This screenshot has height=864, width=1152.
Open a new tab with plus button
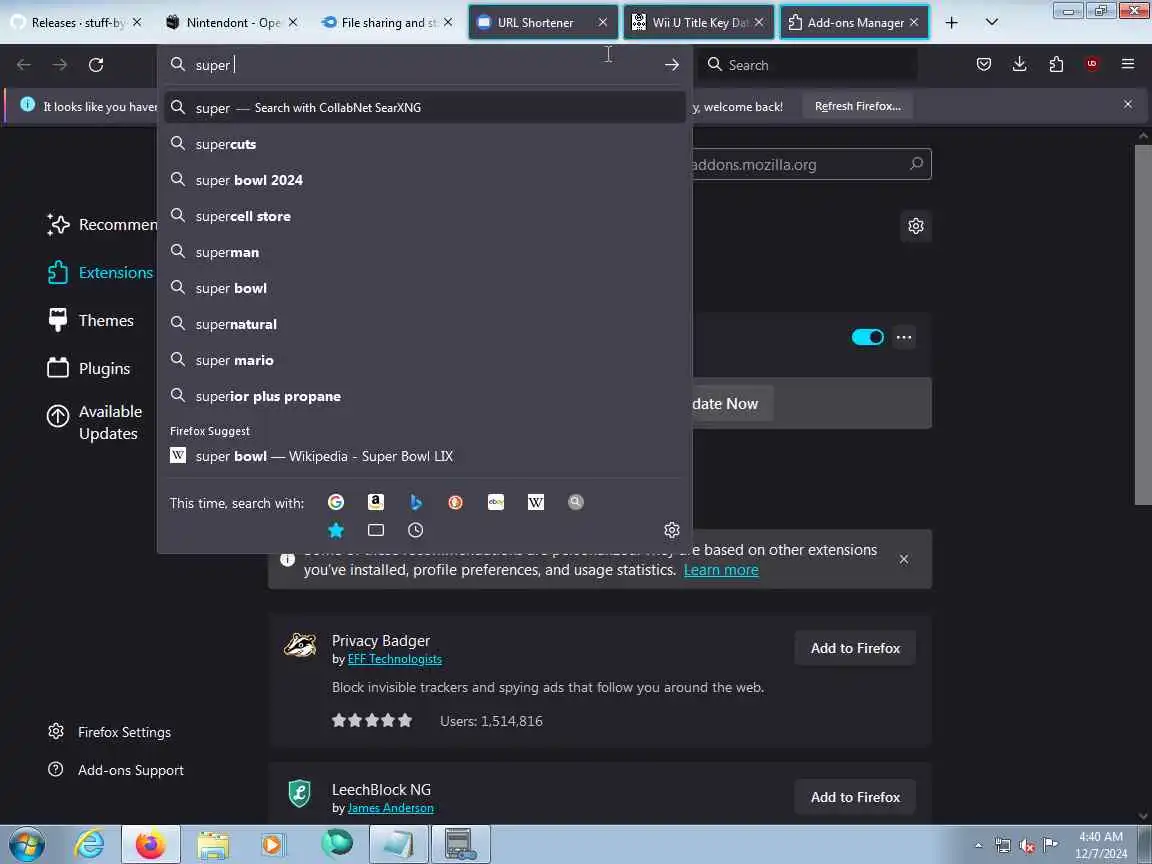(x=951, y=23)
